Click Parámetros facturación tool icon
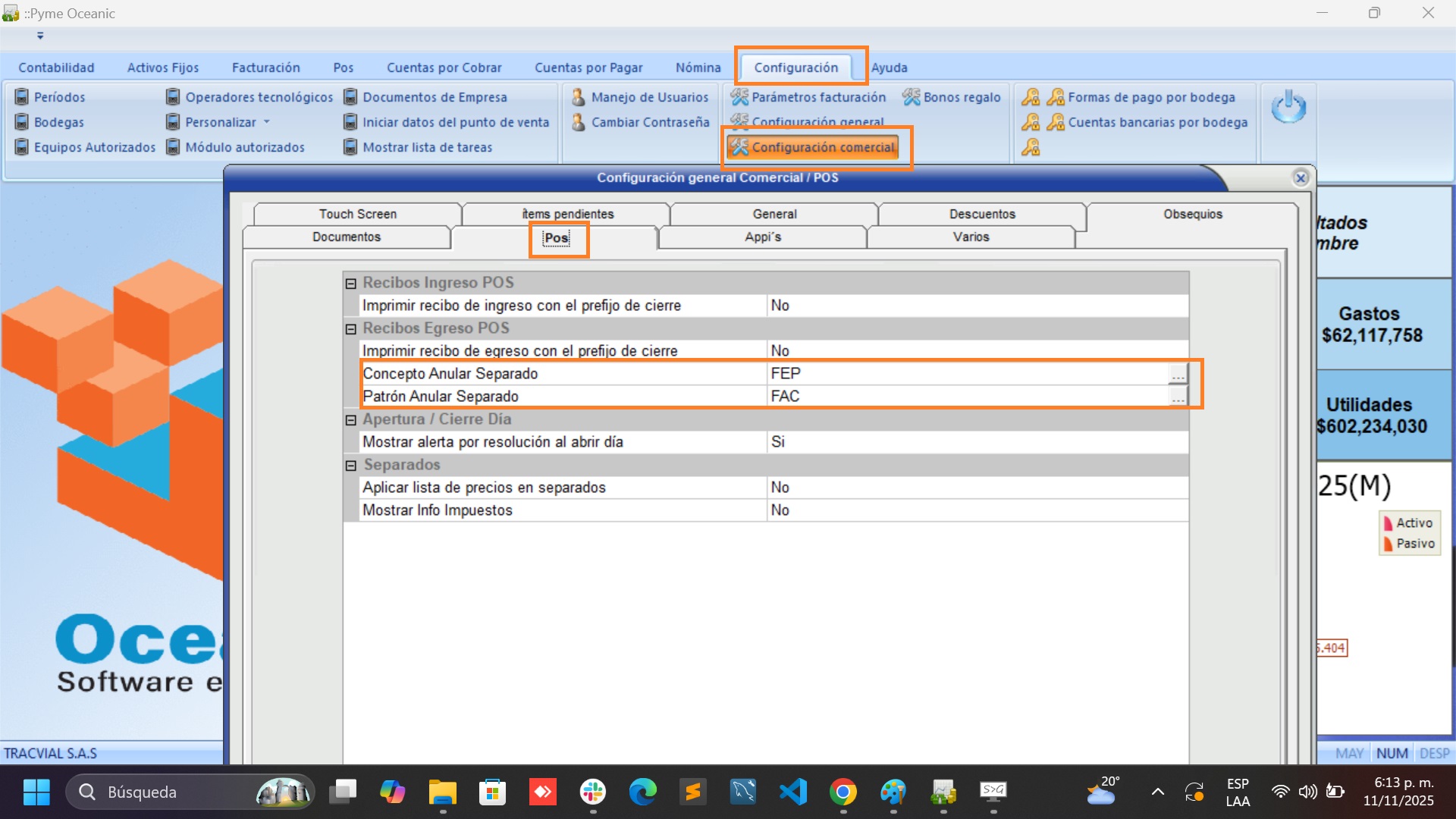This screenshot has height=819, width=1456. click(739, 97)
